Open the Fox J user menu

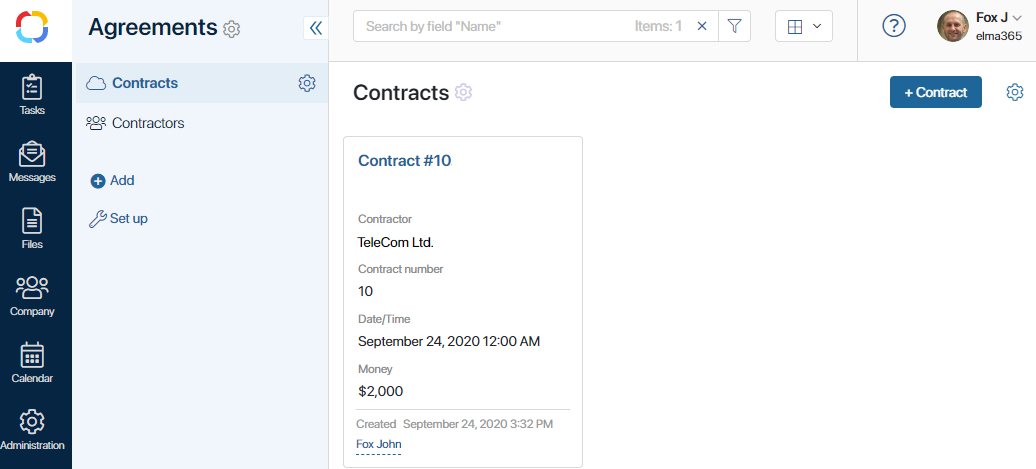(x=979, y=26)
